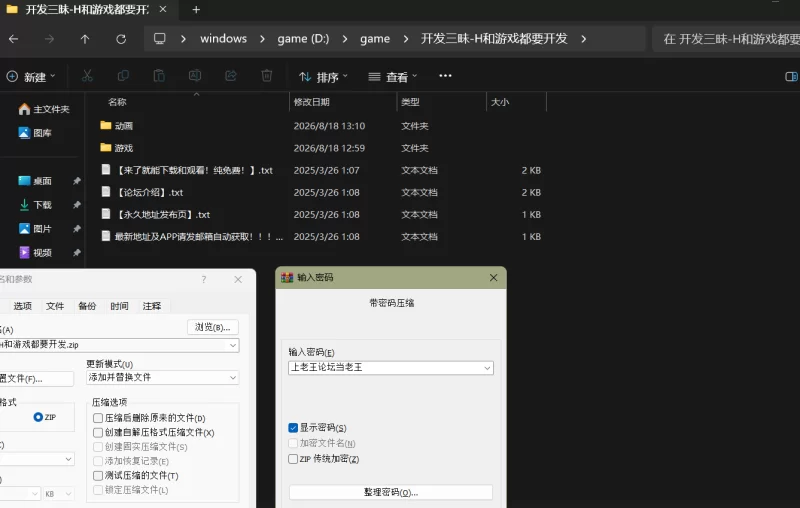Unpin 下载 using its pin icon
The height and width of the screenshot is (508, 800).
click(x=77, y=205)
